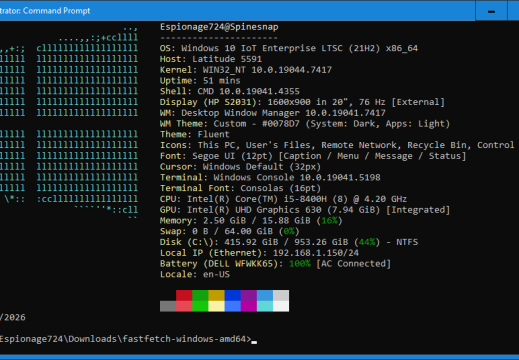Image resolution: width=519 pixels, height=360 pixels.
Task: Click the Host: Latitude 5591 line
Action: tap(211, 59)
